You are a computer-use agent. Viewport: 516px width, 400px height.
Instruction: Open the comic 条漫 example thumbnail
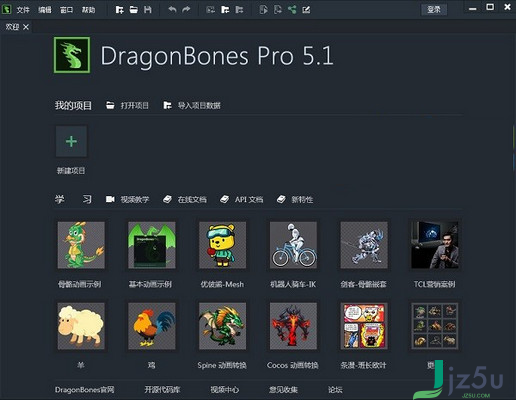(364, 326)
